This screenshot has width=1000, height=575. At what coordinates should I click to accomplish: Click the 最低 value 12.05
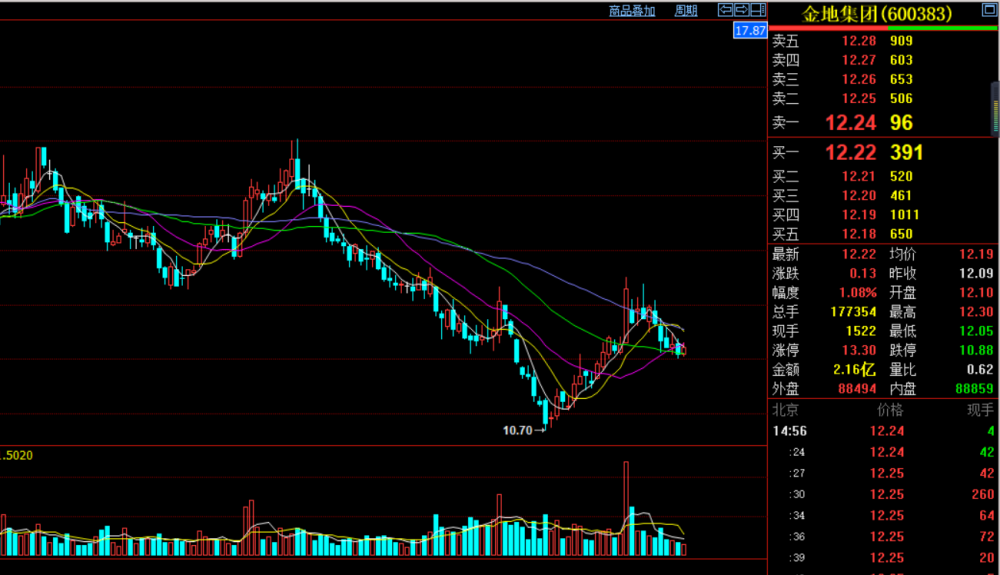point(976,331)
